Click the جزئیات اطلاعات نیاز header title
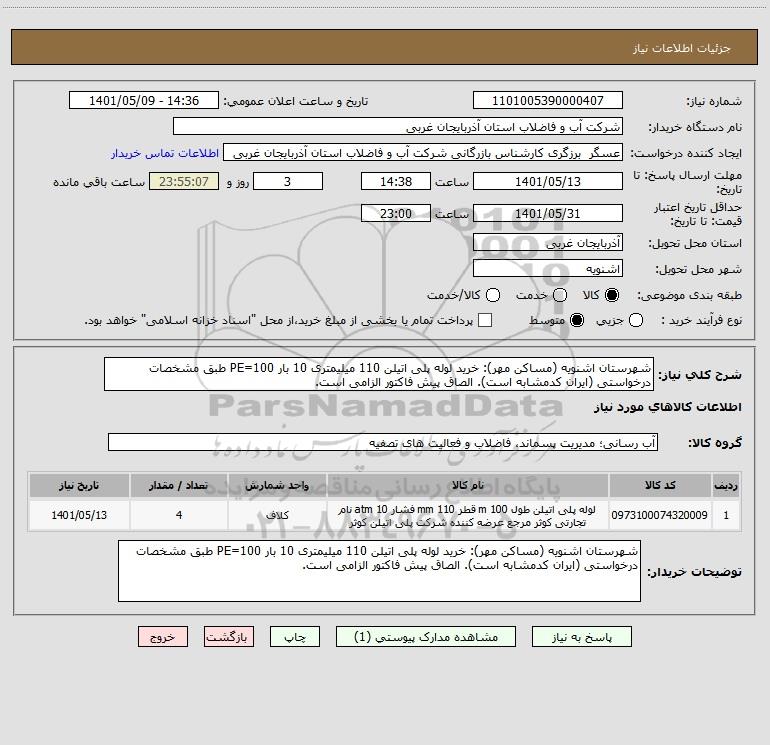 [x=682, y=48]
